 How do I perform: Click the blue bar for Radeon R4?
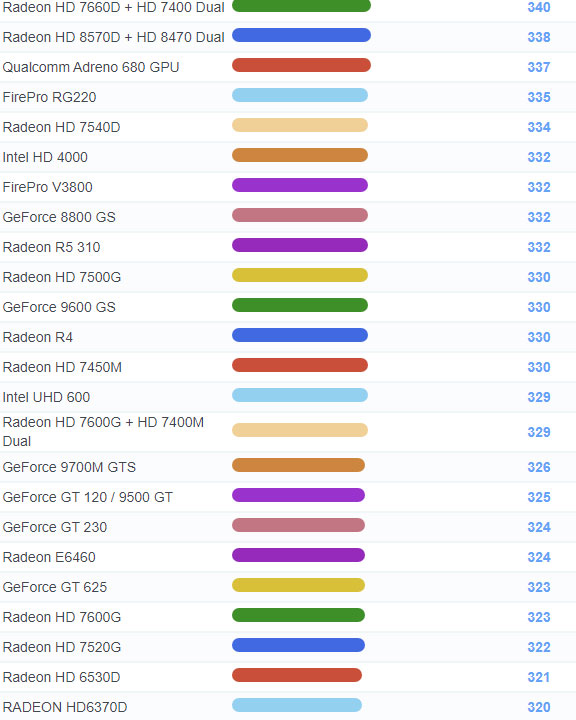[x=300, y=335]
